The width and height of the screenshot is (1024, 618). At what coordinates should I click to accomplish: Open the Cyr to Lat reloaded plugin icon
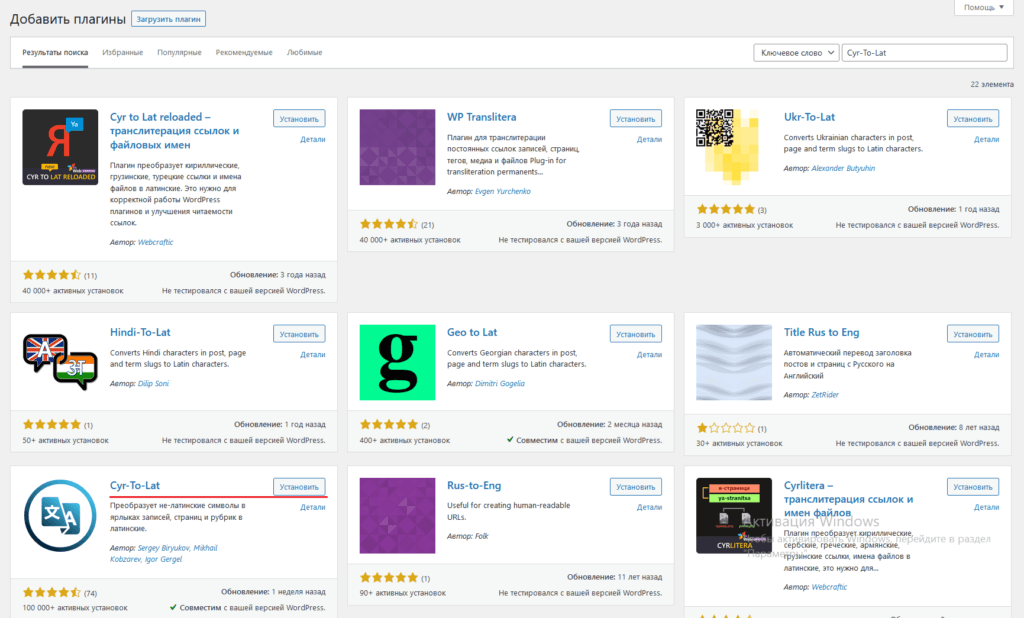click(60, 147)
